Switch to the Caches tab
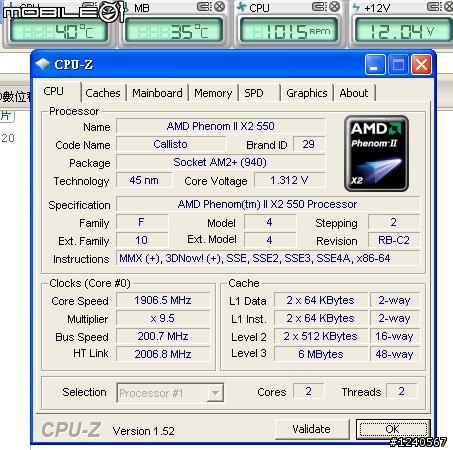 point(103,93)
